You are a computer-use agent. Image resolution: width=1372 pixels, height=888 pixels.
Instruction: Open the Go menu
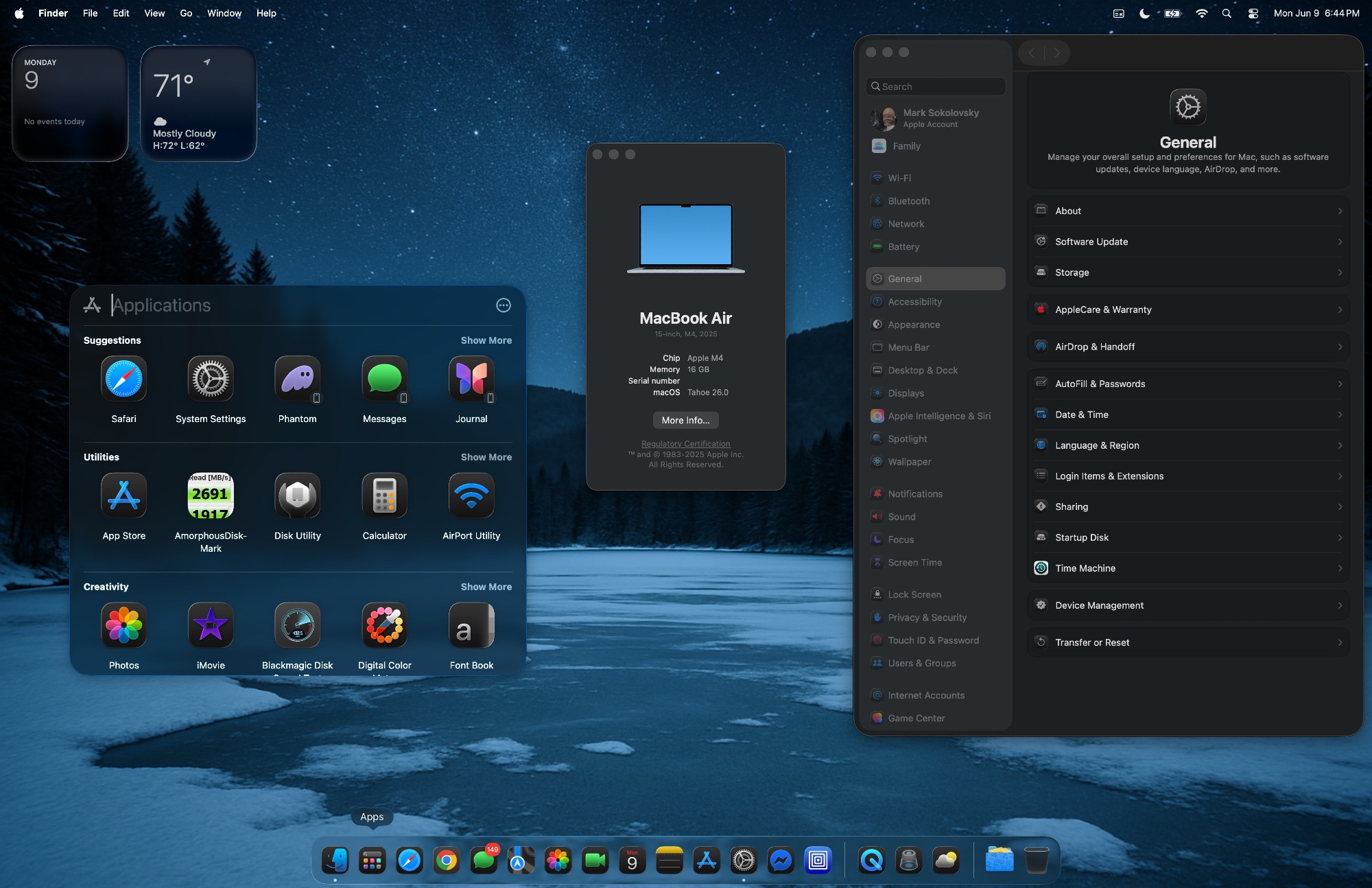(x=186, y=13)
